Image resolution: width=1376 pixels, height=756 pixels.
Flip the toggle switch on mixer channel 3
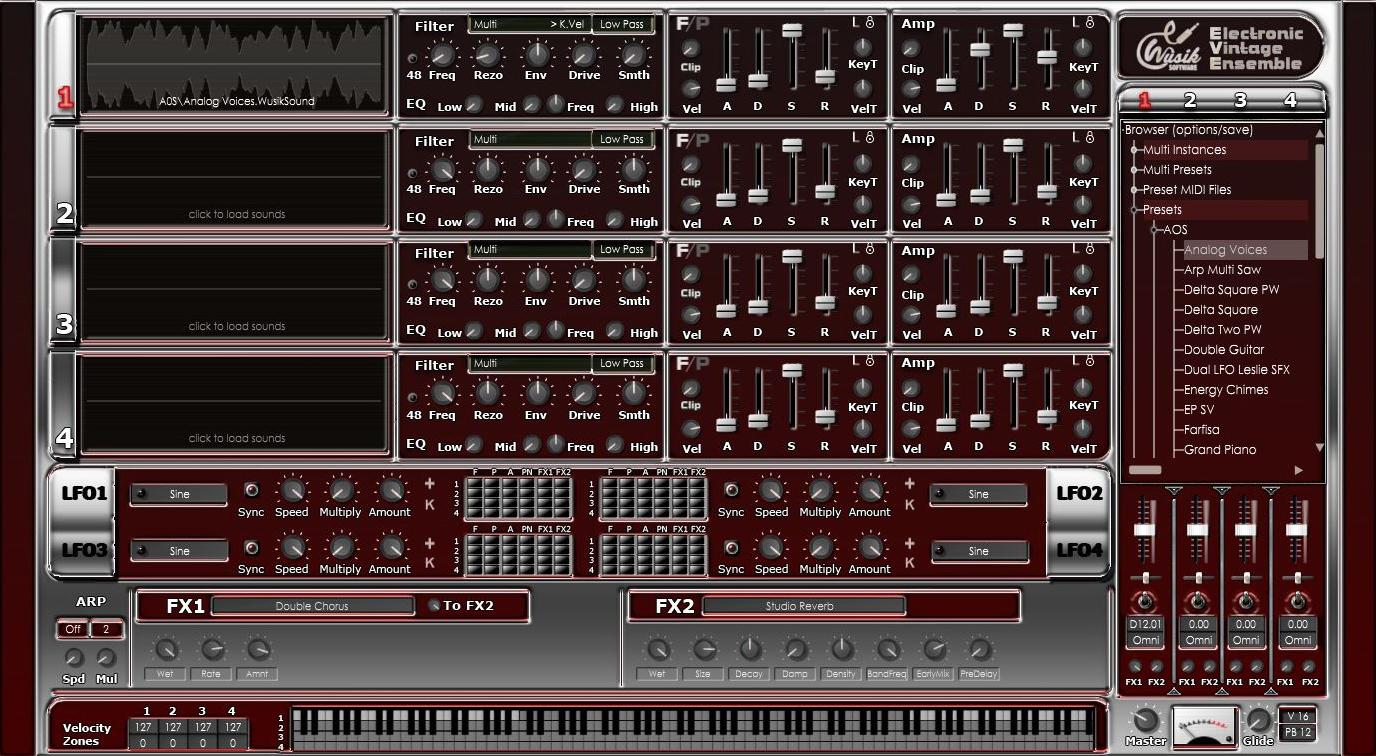(x=1245, y=602)
